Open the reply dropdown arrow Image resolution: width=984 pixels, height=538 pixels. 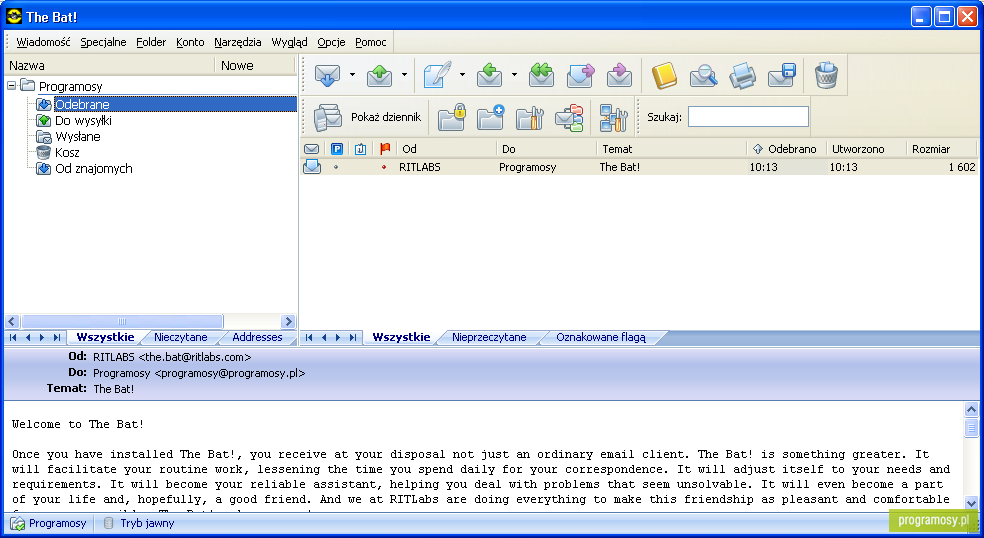point(514,75)
